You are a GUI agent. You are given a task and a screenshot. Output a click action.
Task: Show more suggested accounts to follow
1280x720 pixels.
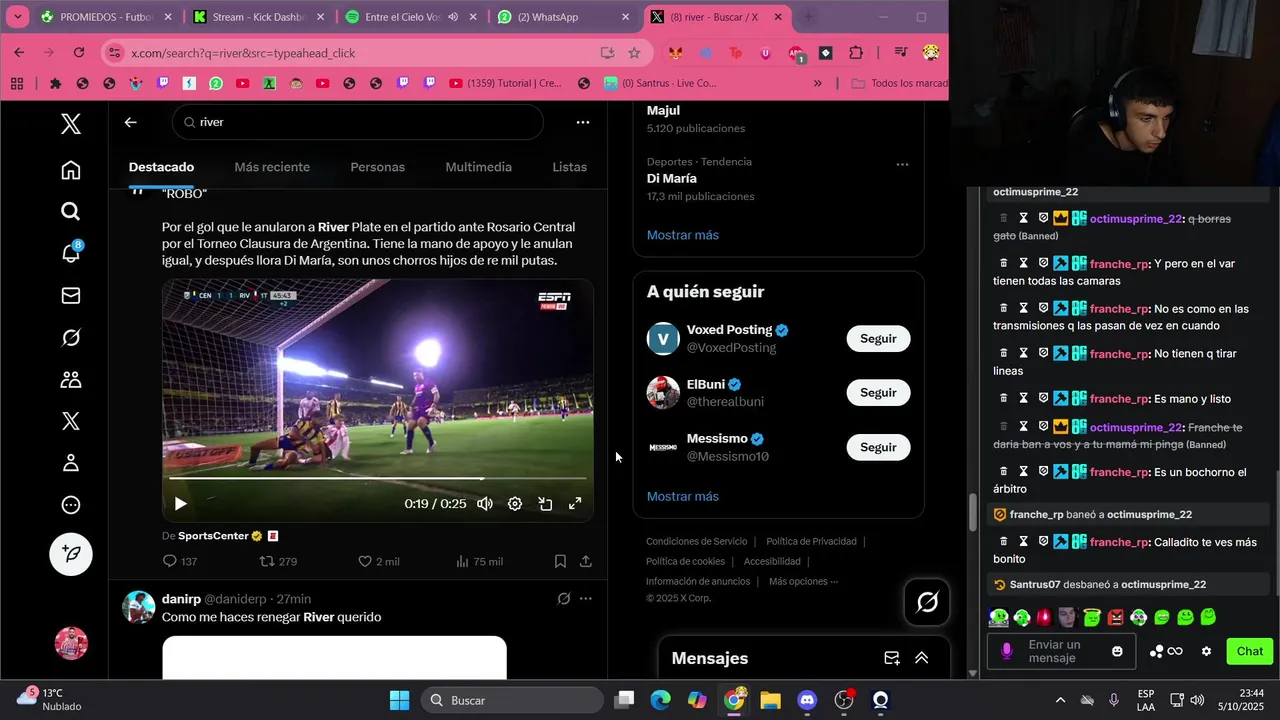pos(682,496)
